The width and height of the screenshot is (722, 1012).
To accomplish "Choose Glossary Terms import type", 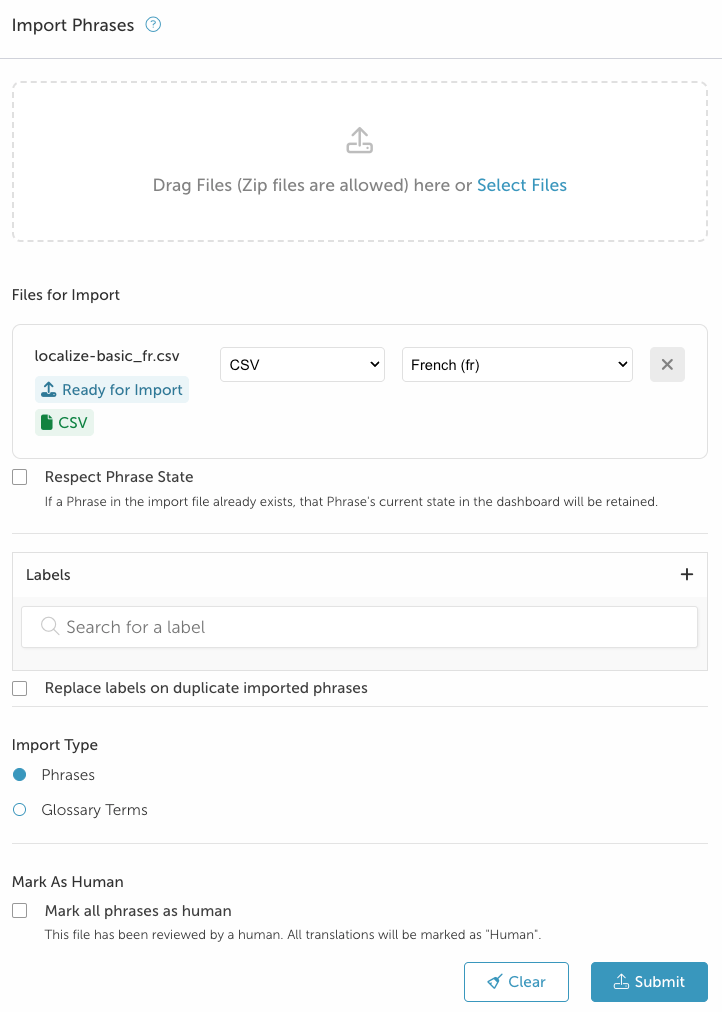I will click(20, 810).
